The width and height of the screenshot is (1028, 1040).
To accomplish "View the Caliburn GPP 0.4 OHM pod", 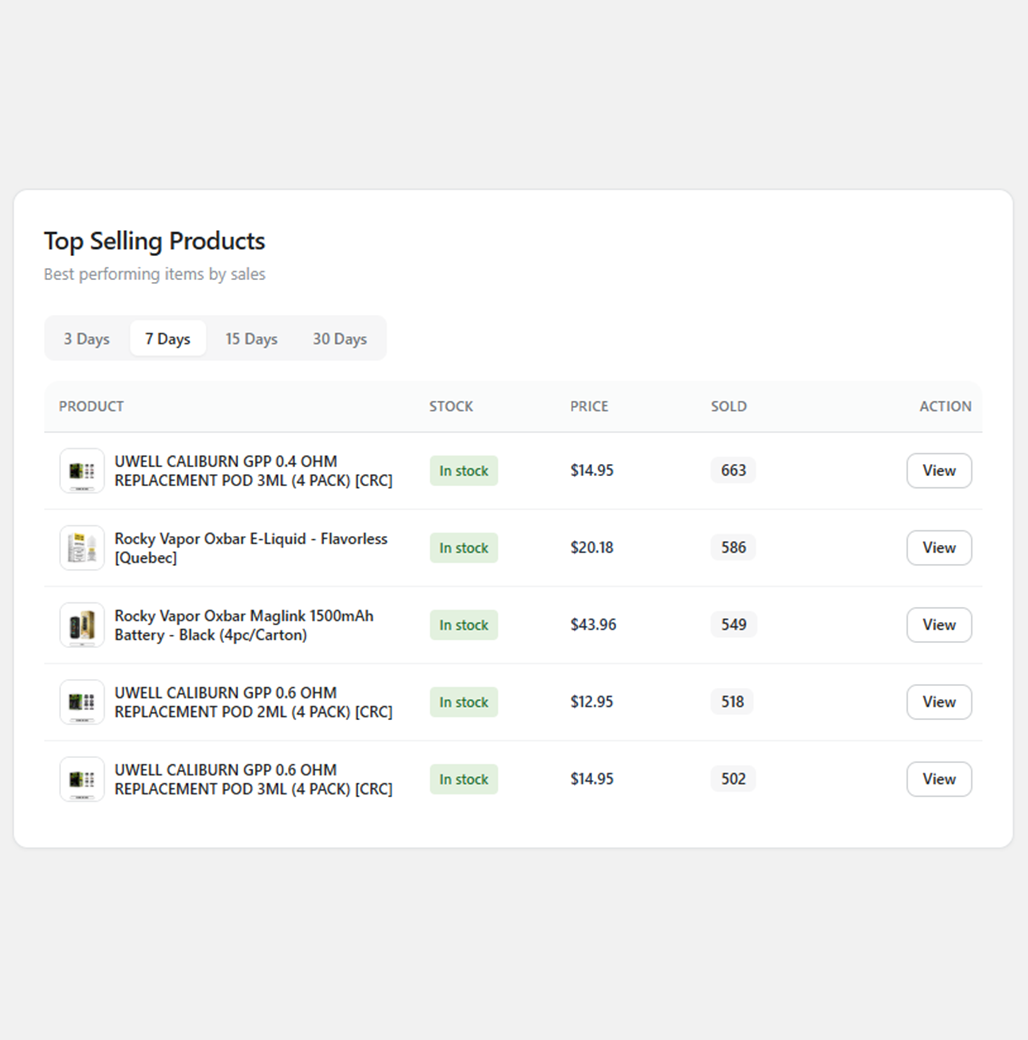I will point(939,470).
